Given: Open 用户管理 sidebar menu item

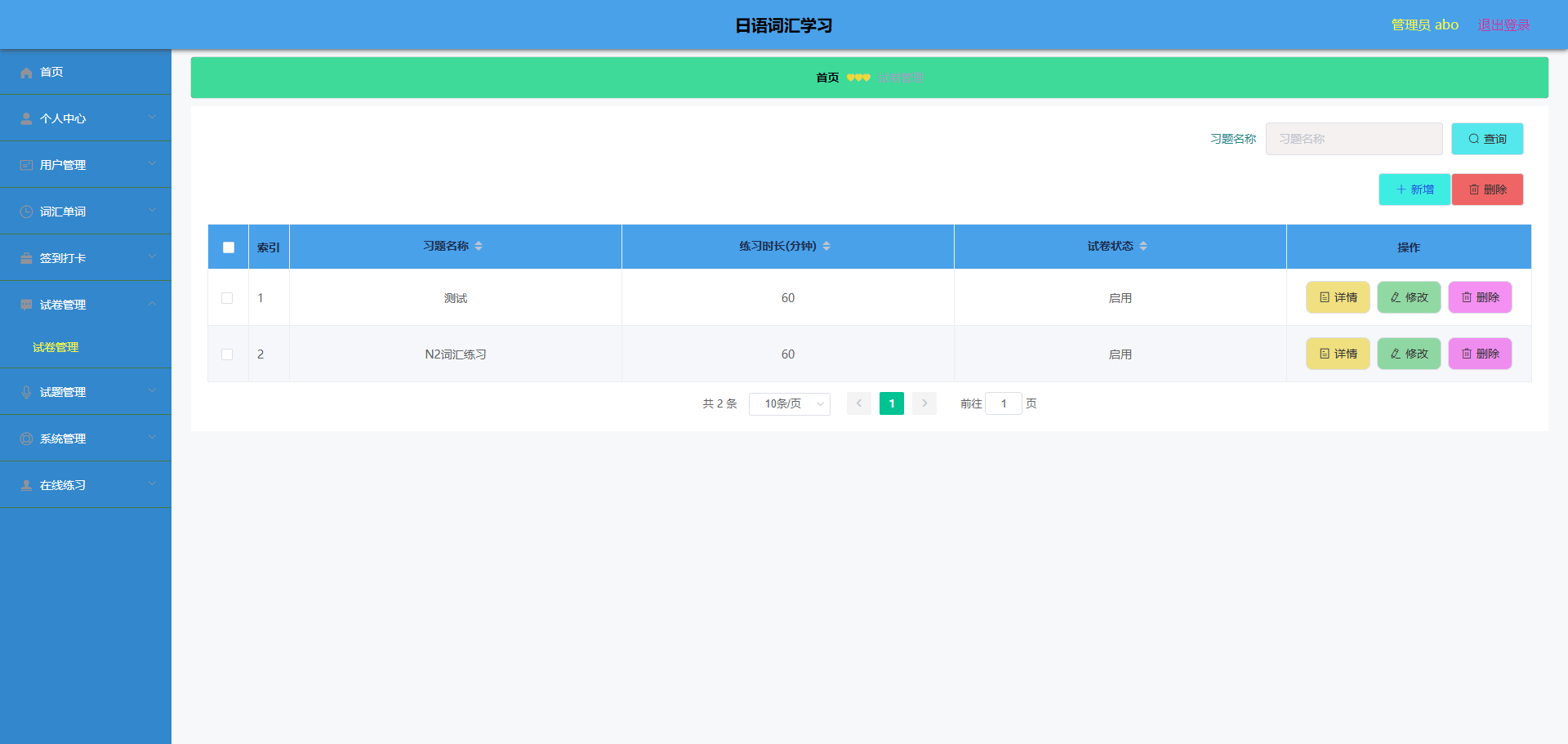Looking at the screenshot, I should click(x=86, y=166).
